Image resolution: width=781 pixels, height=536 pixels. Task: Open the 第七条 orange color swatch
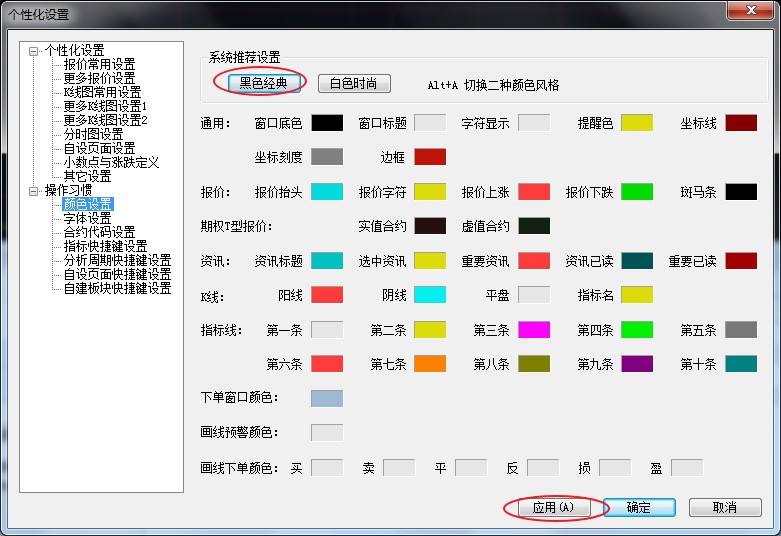430,363
